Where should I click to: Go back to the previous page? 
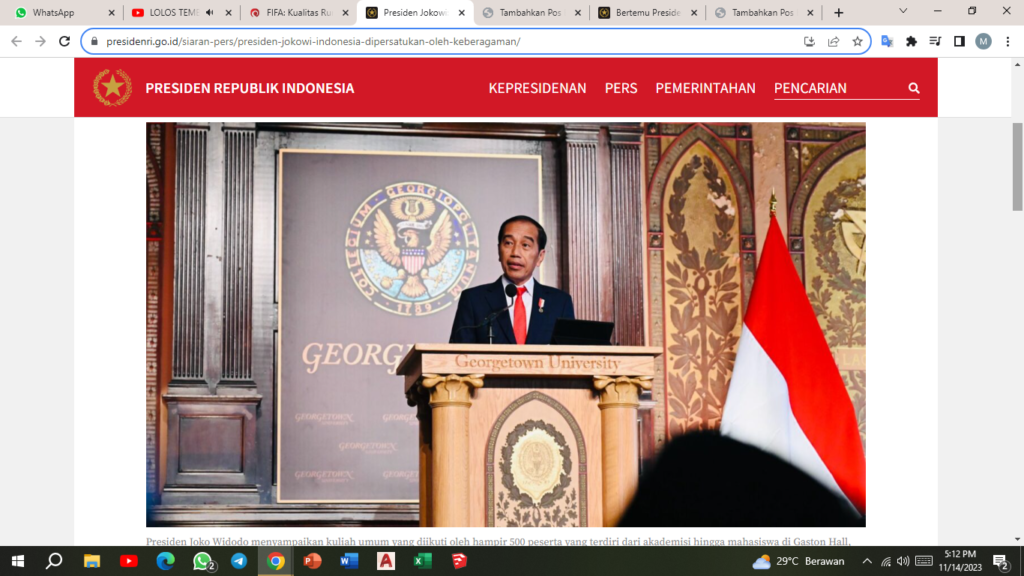[16, 41]
